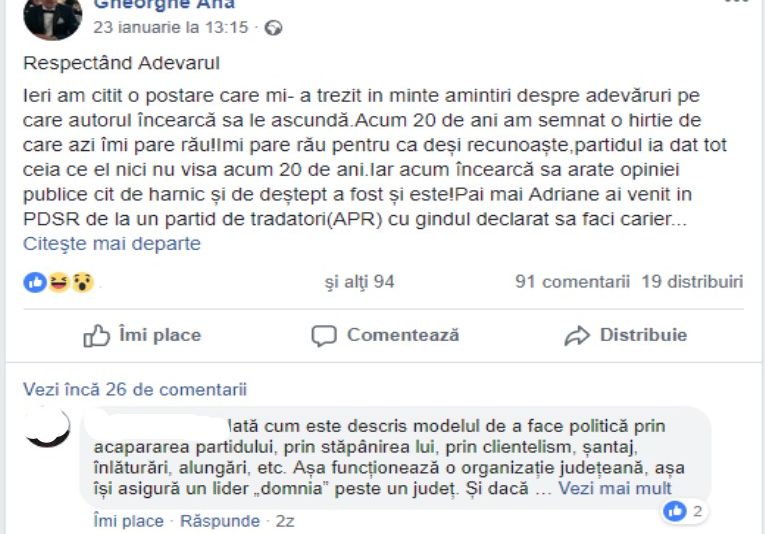Click the wow surprised reaction emoji
This screenshot has width=765, height=534.
click(x=82, y=282)
